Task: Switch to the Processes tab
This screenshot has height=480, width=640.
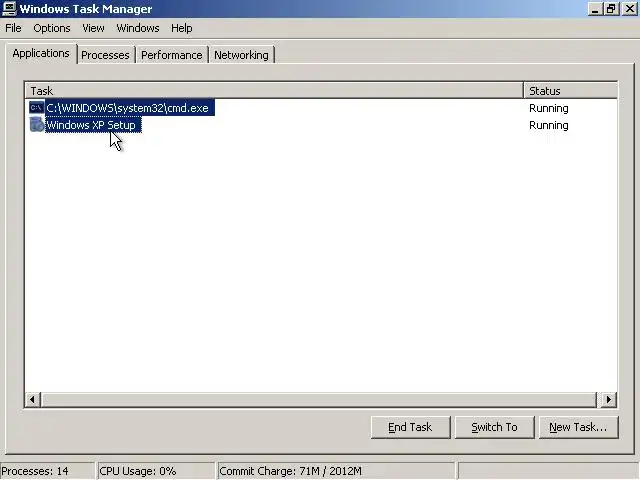Action: (x=105, y=55)
